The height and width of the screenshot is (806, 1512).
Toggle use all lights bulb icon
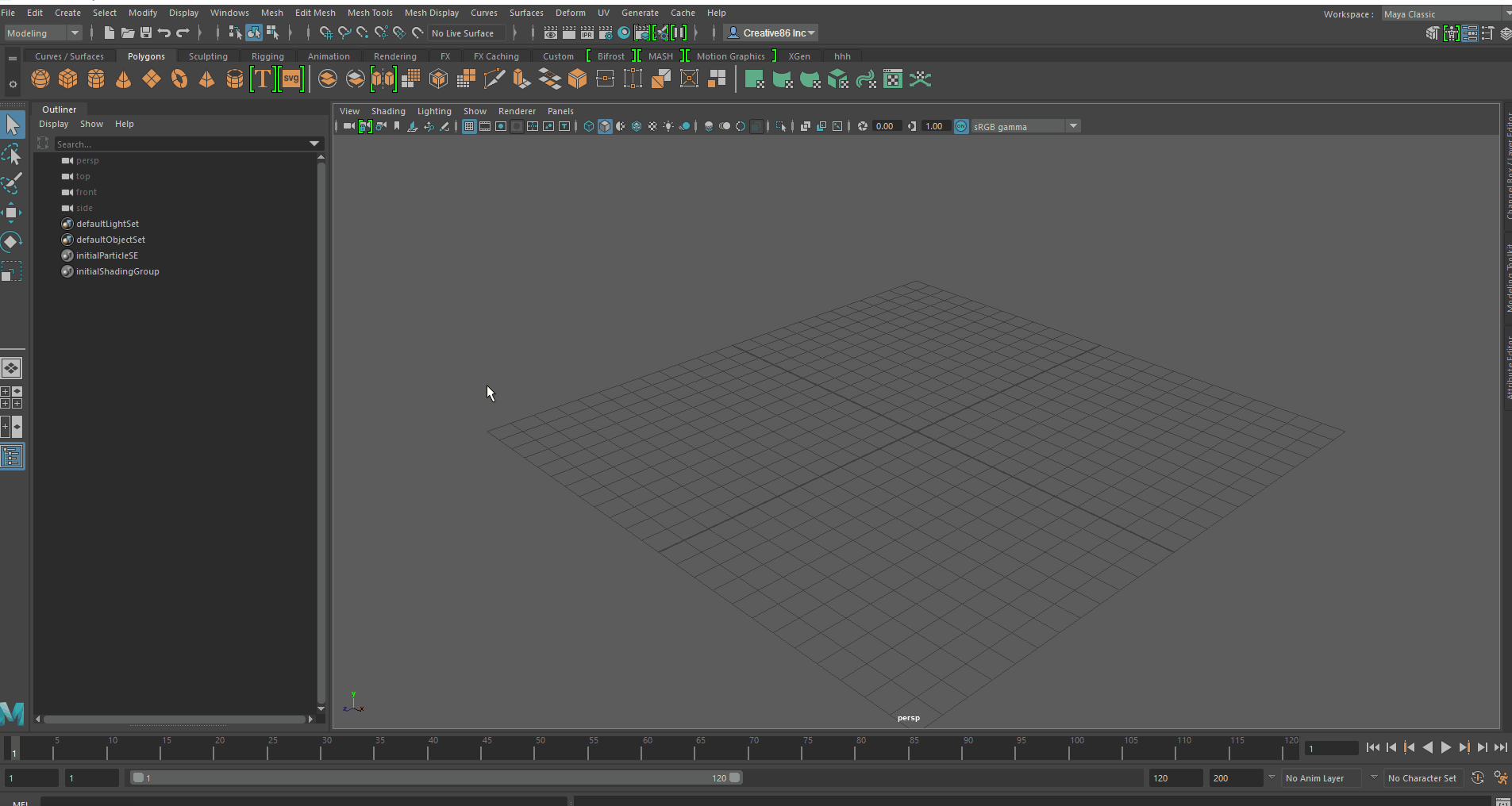668,126
